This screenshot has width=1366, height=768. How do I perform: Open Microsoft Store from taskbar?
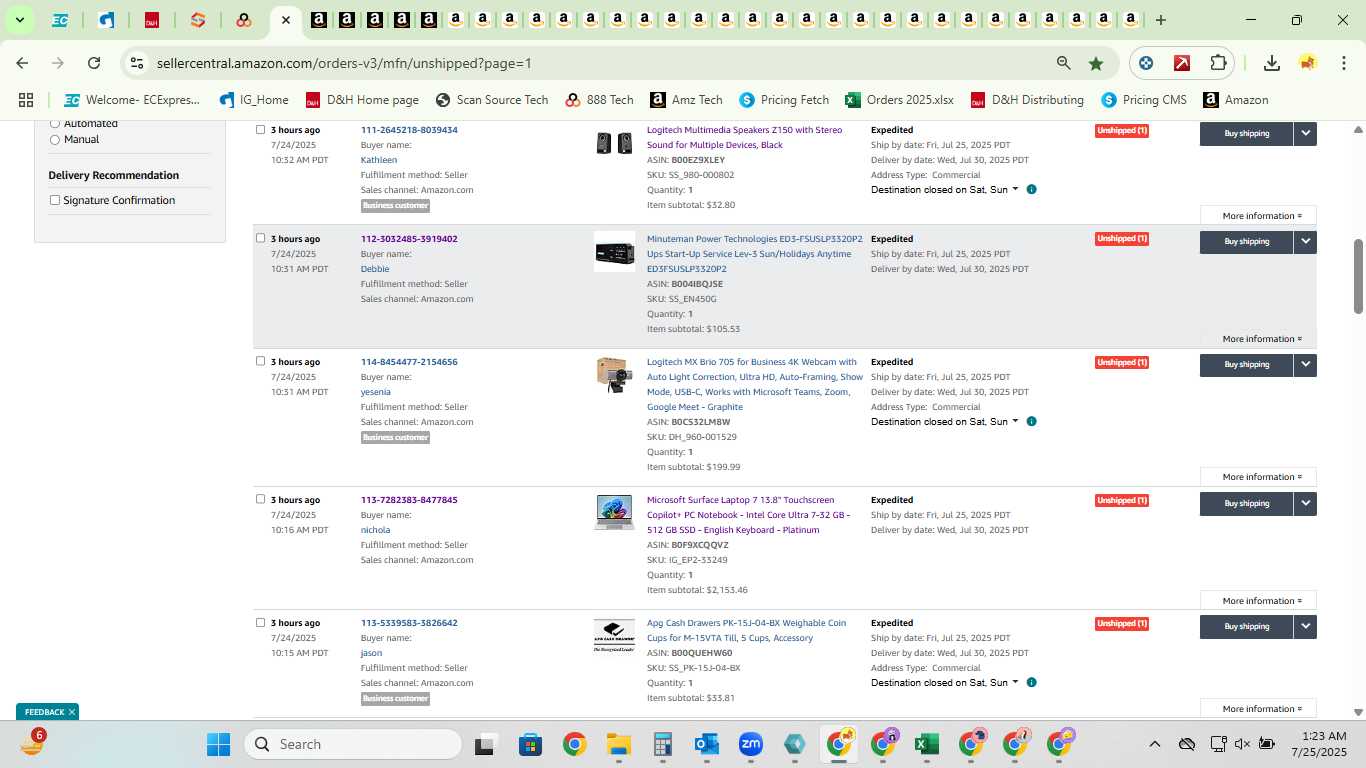tap(530, 744)
